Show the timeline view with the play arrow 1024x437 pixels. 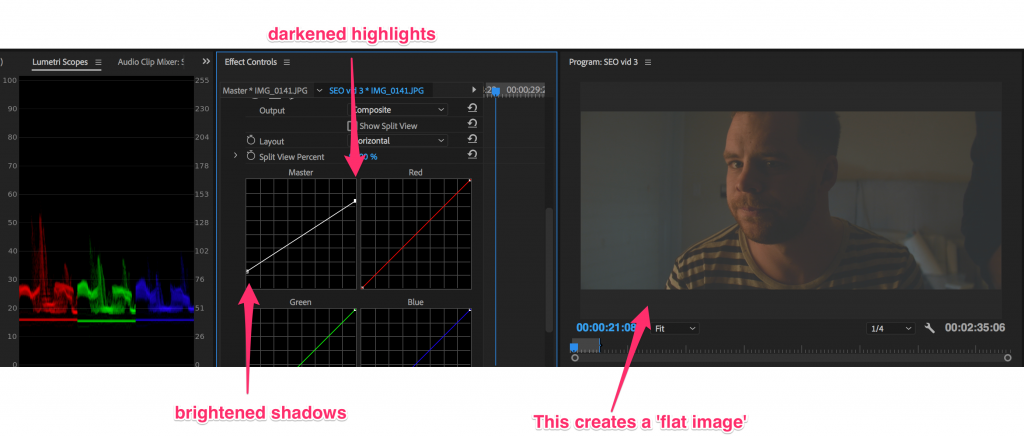pyautogui.click(x=474, y=89)
